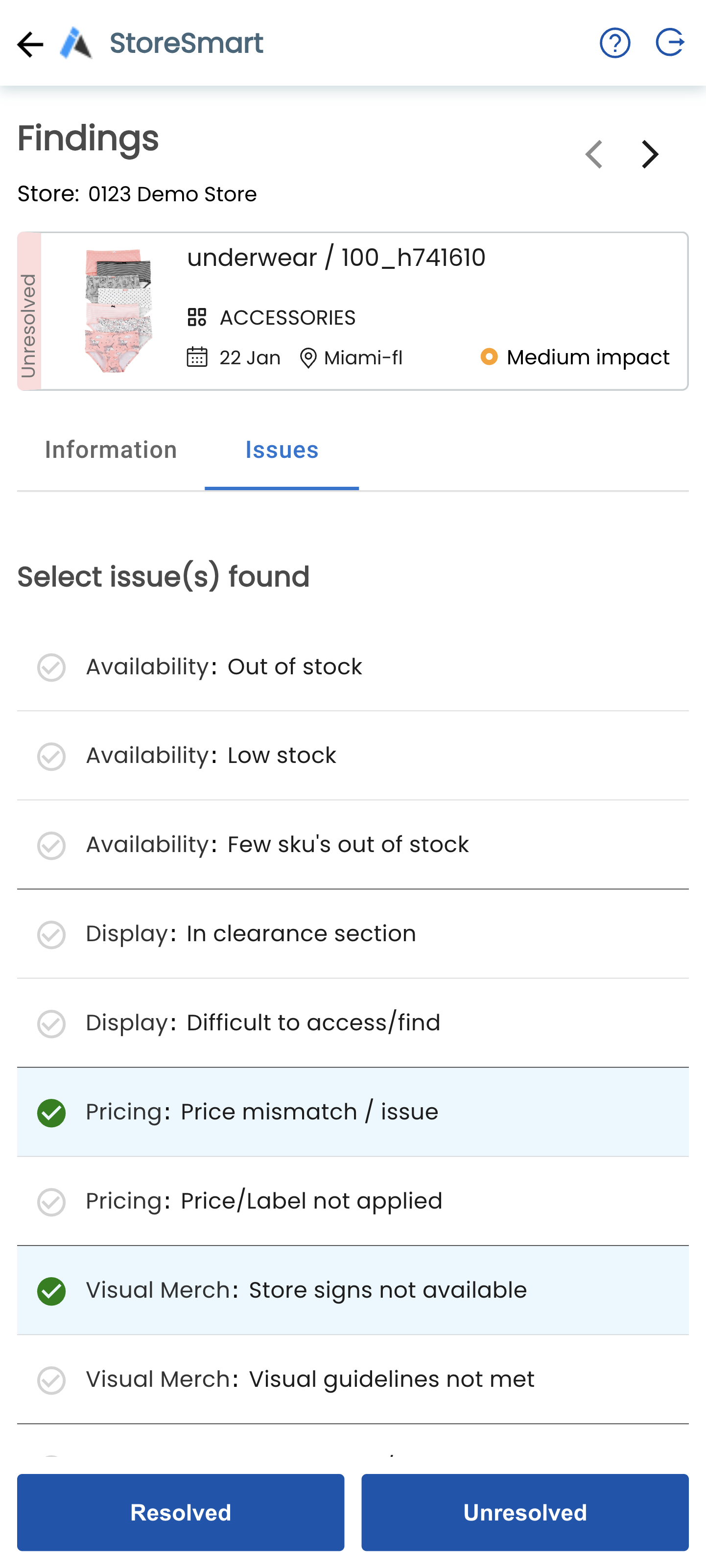Tap the back arrow icon

(30, 45)
